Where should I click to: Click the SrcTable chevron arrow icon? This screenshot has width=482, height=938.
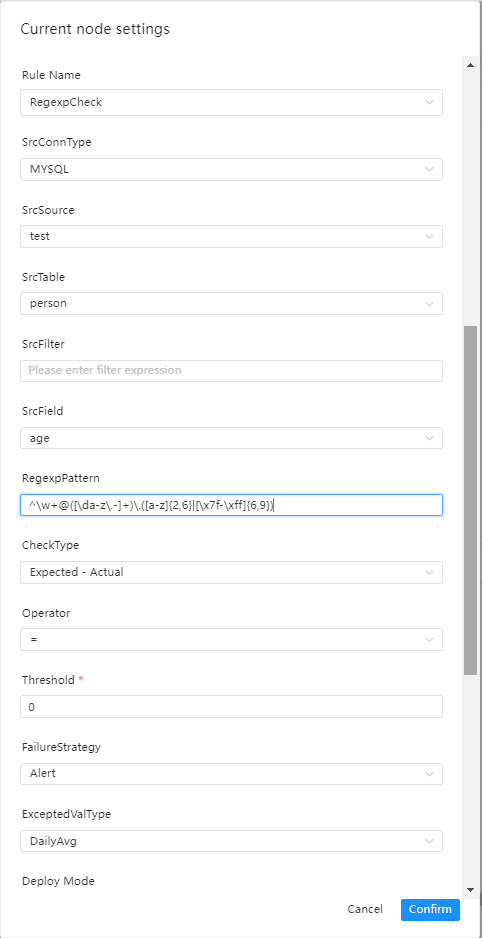click(429, 303)
